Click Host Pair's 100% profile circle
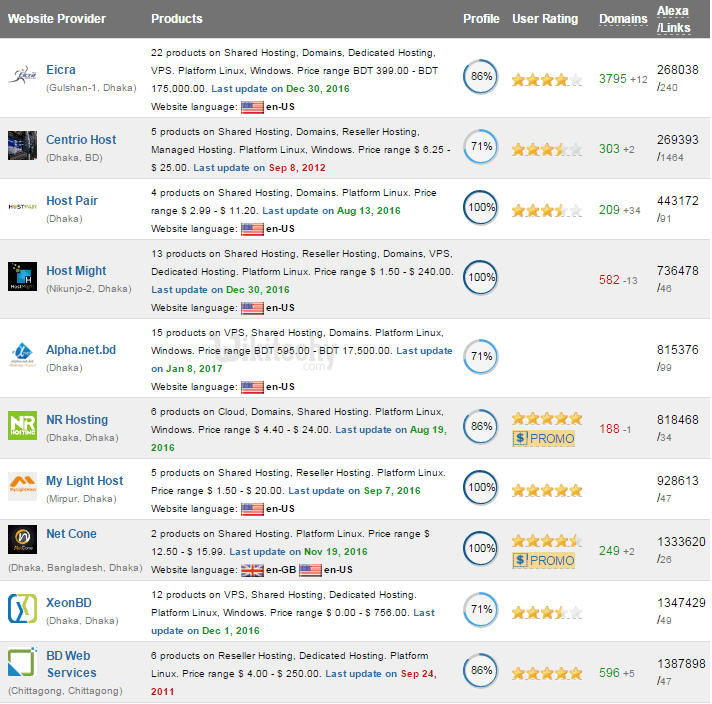Screen dimensions: 712x704 (x=481, y=208)
